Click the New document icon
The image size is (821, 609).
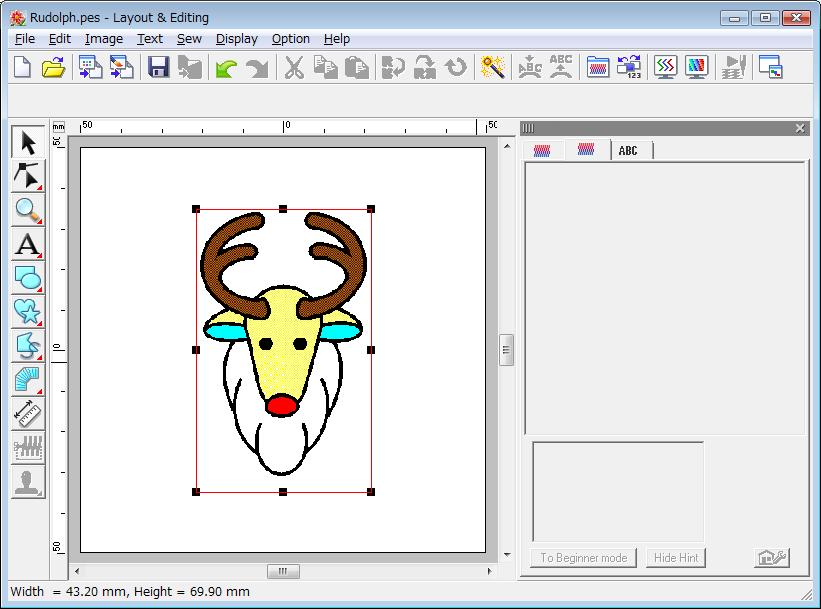pyautogui.click(x=23, y=68)
